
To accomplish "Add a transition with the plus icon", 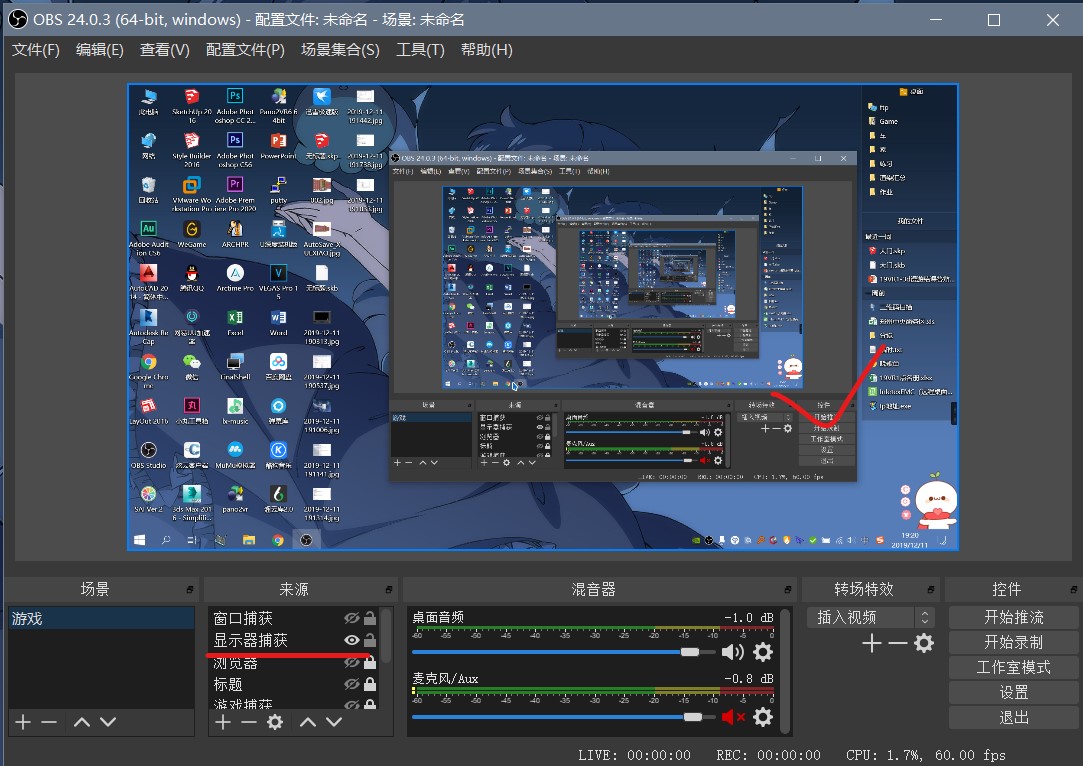I will 872,644.
